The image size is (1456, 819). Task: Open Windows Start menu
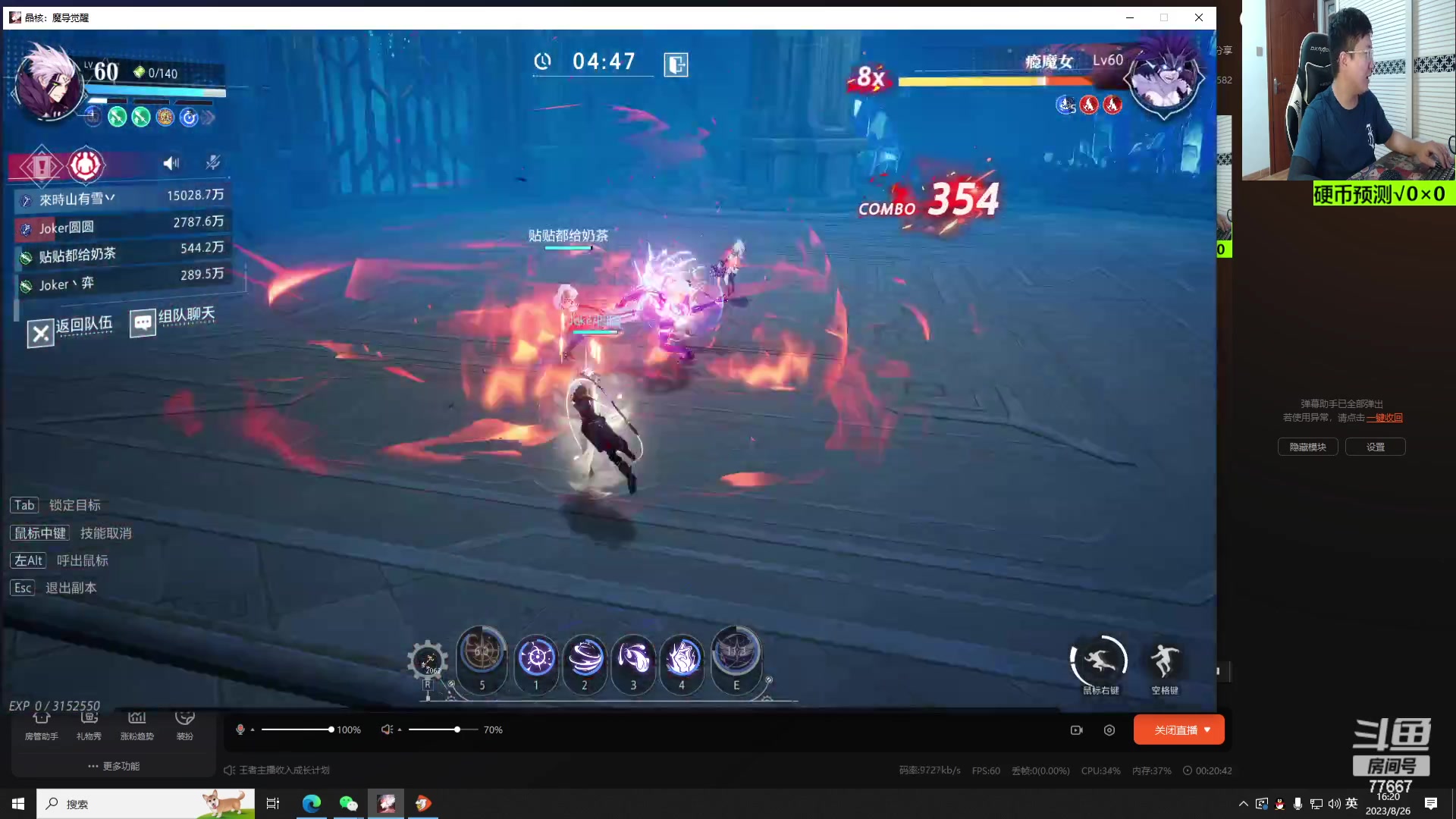click(18, 804)
